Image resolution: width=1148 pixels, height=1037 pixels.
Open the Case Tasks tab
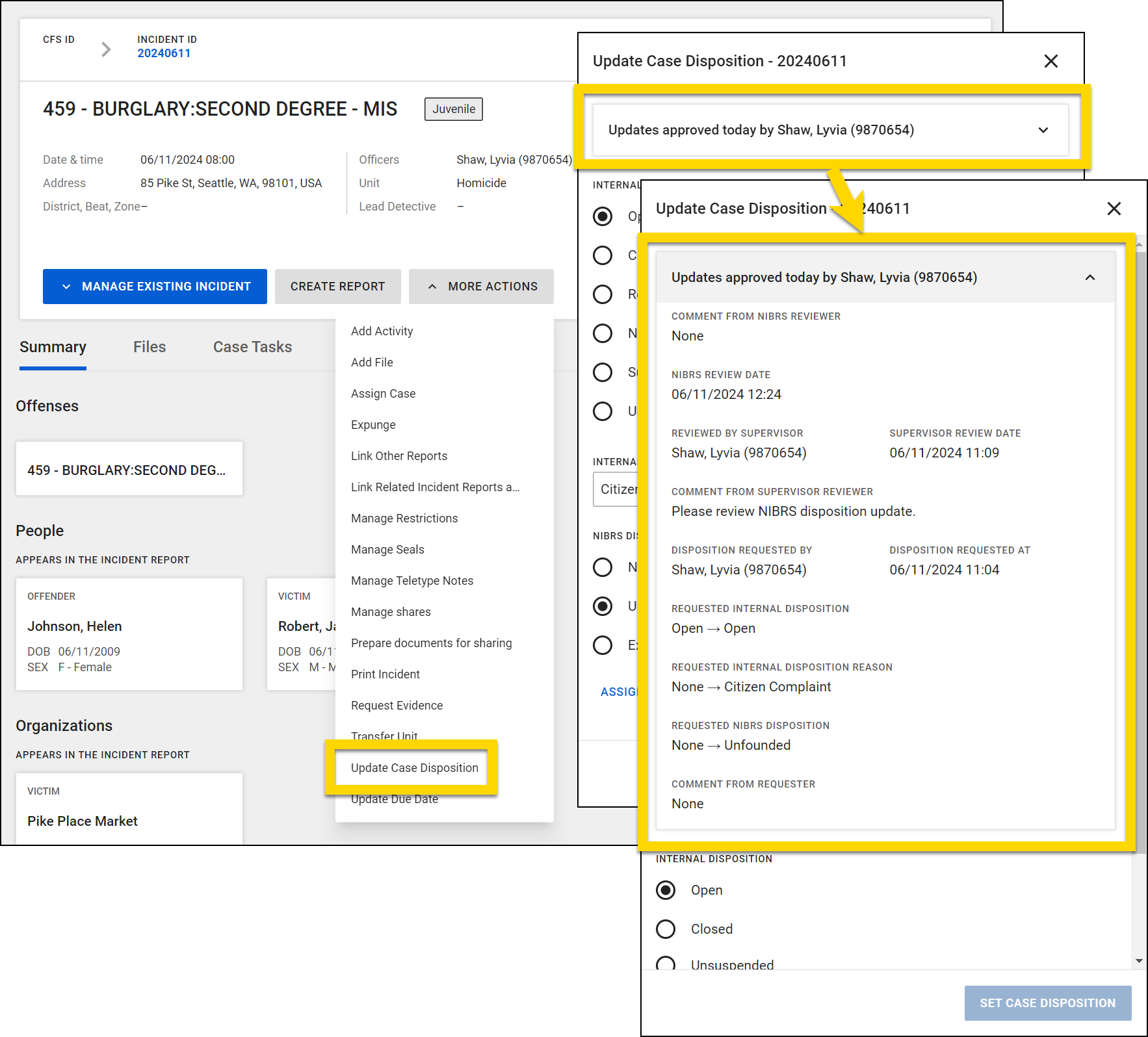click(252, 346)
